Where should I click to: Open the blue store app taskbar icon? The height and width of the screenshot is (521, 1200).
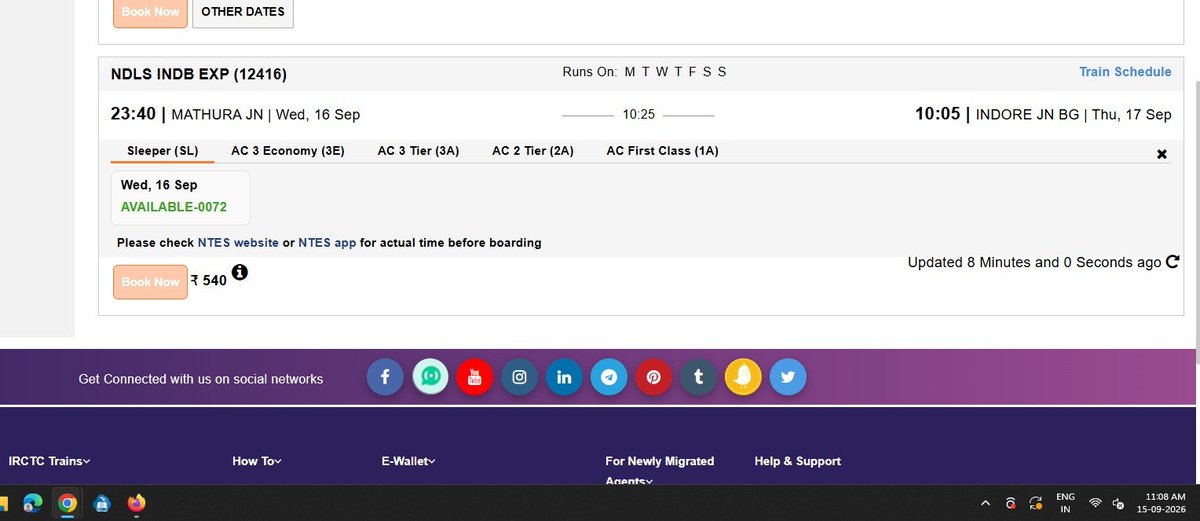[101, 503]
